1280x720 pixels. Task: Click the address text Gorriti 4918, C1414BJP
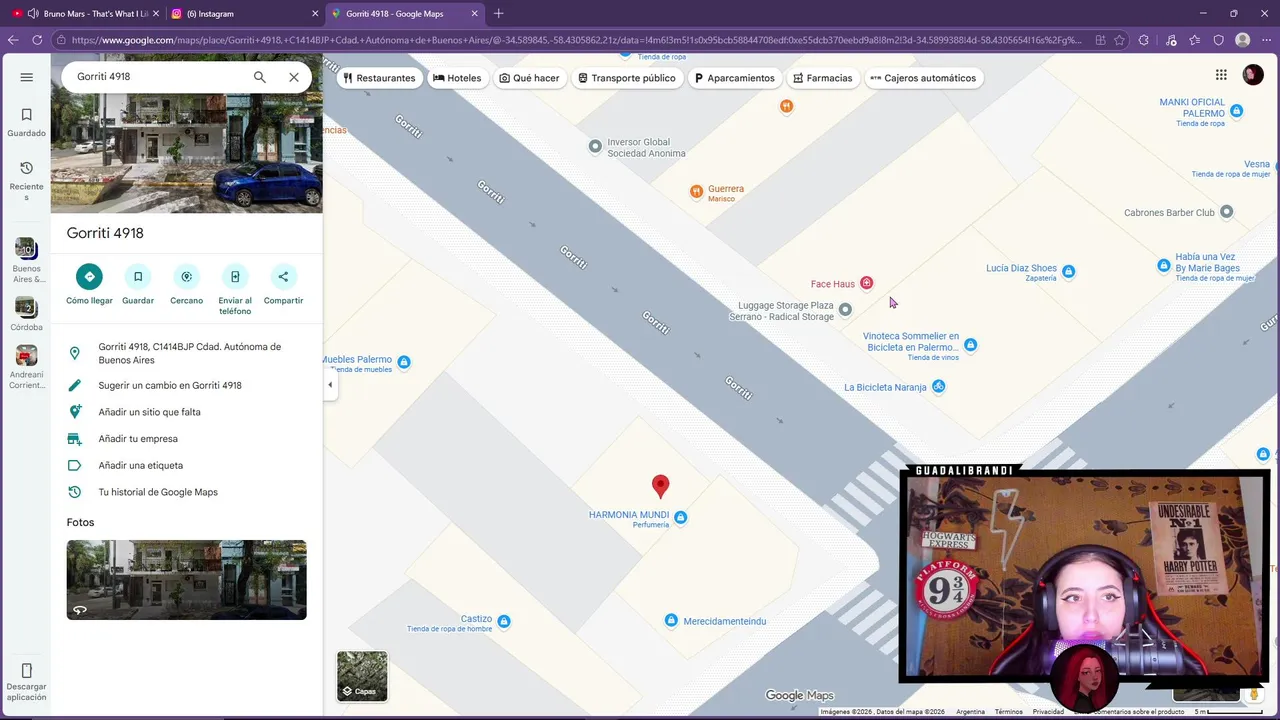point(190,353)
